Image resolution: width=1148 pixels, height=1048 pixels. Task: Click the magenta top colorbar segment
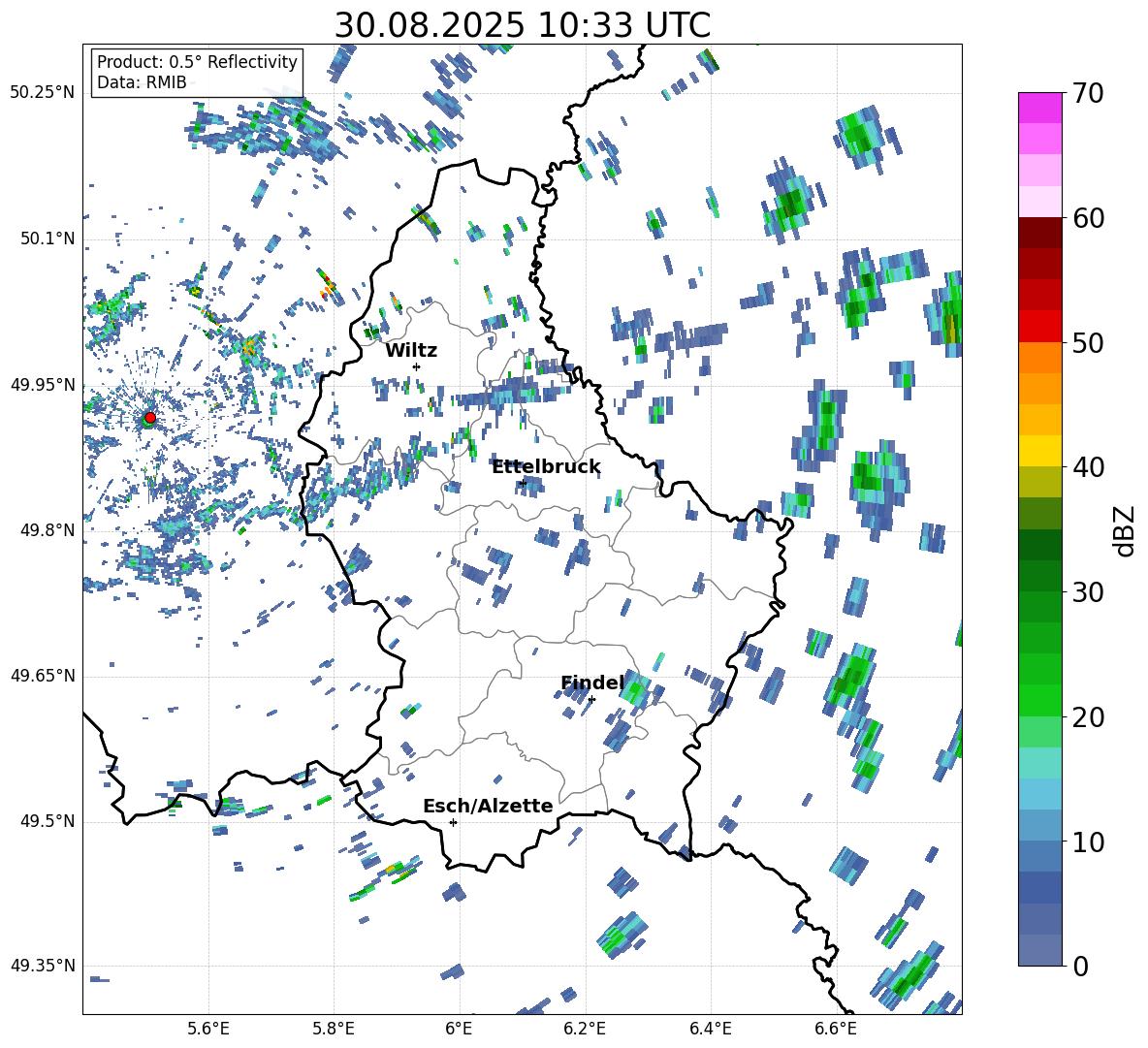click(1039, 108)
